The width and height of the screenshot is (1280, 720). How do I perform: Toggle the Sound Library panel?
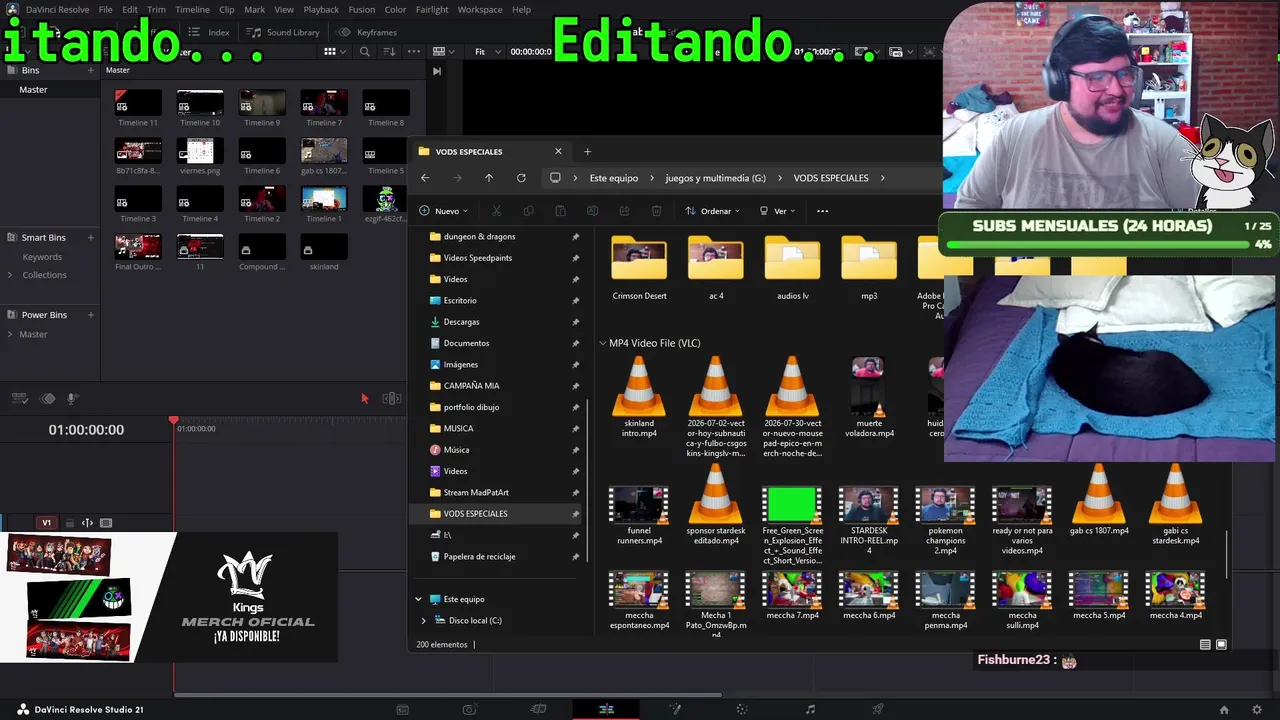coord(284,32)
